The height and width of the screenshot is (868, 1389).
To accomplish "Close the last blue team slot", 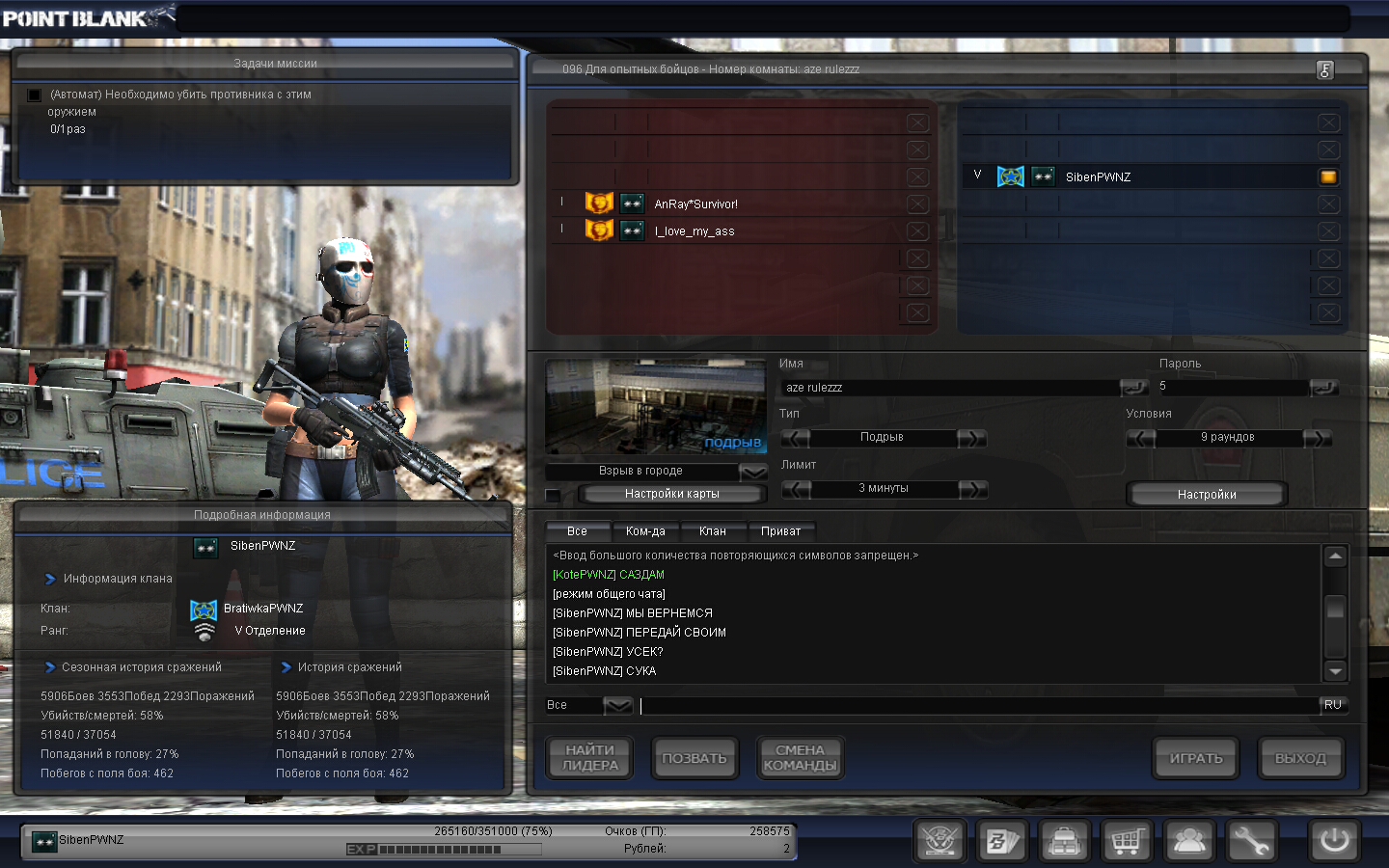I will 1328,312.
